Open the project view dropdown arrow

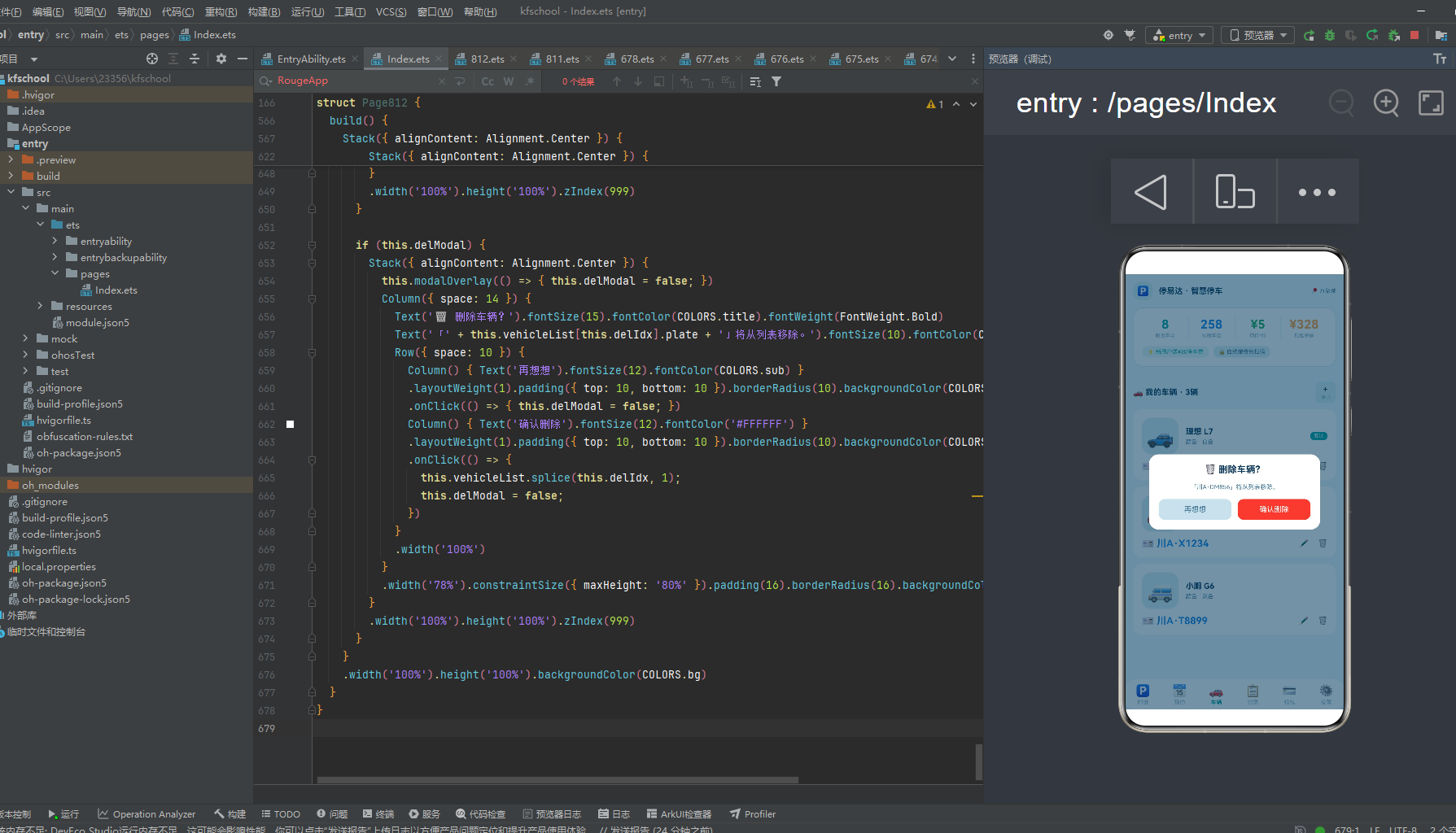[x=34, y=59]
